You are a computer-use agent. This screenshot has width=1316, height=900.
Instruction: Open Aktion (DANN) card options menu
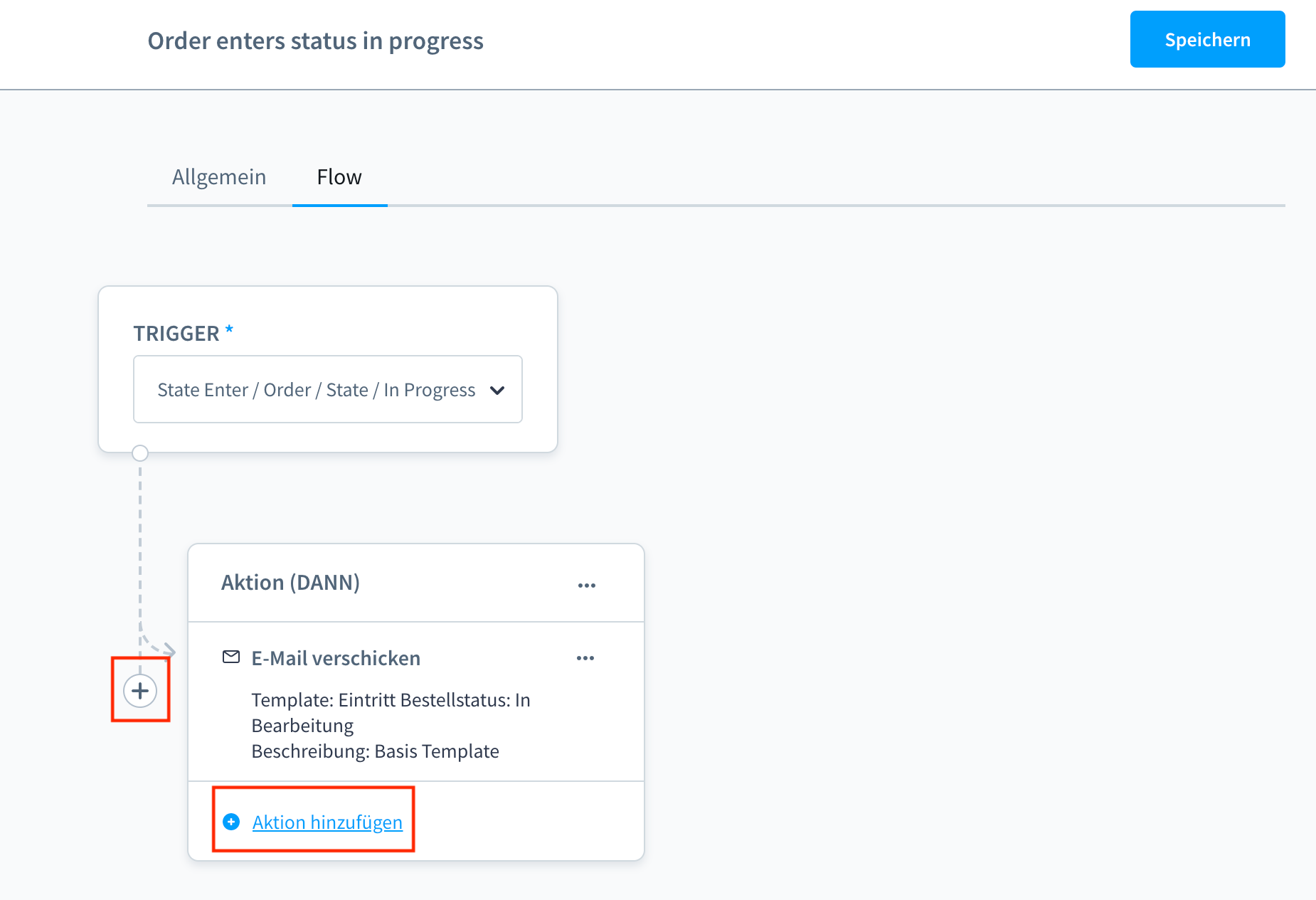click(x=587, y=585)
